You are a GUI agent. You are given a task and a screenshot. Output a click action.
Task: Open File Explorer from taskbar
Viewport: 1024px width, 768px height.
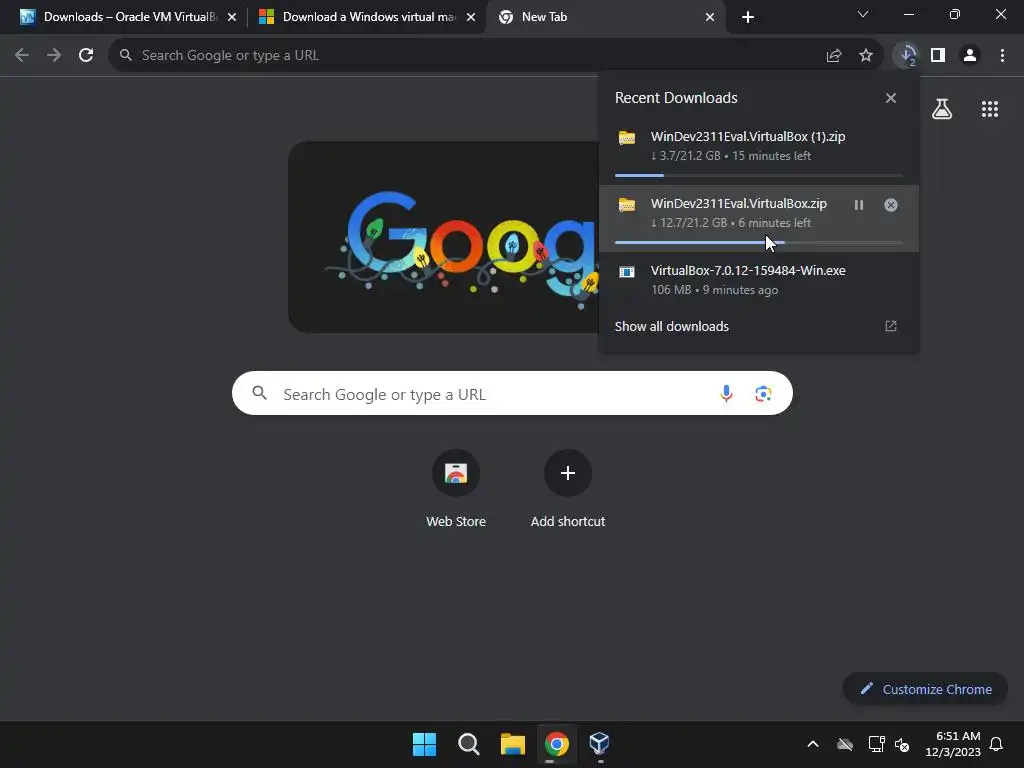click(x=513, y=744)
